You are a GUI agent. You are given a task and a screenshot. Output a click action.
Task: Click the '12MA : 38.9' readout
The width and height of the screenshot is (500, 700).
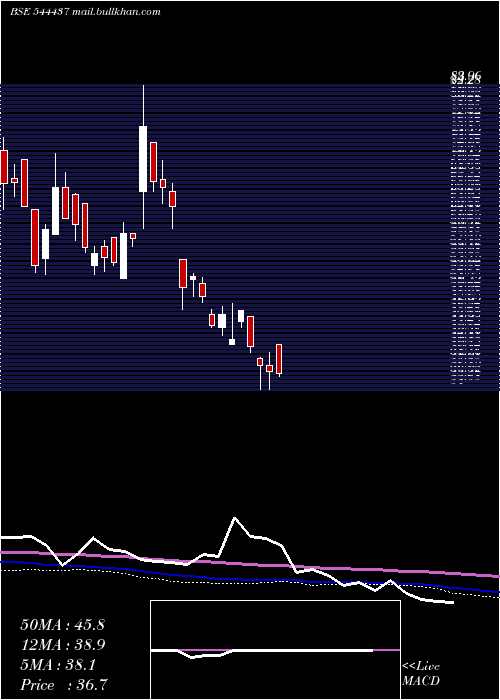click(62, 645)
